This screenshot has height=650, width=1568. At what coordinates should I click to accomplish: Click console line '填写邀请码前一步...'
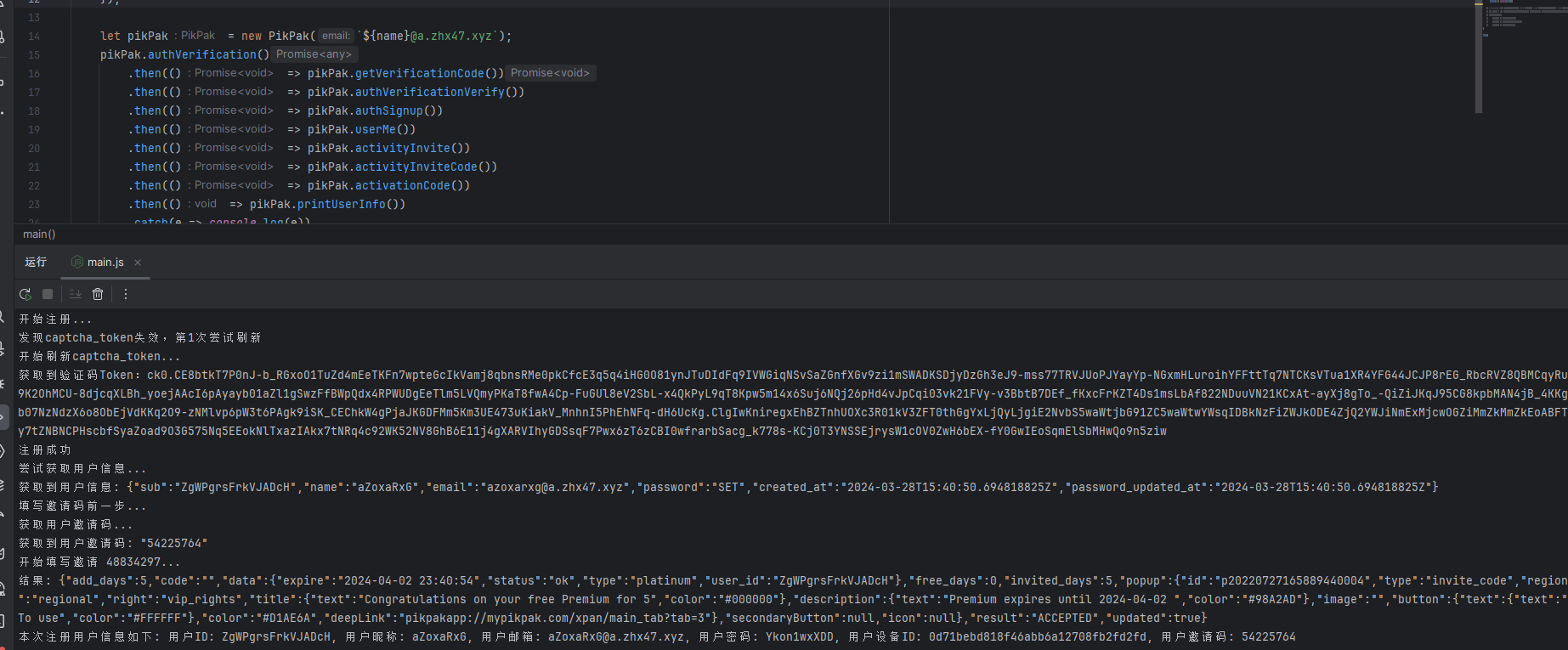(82, 506)
